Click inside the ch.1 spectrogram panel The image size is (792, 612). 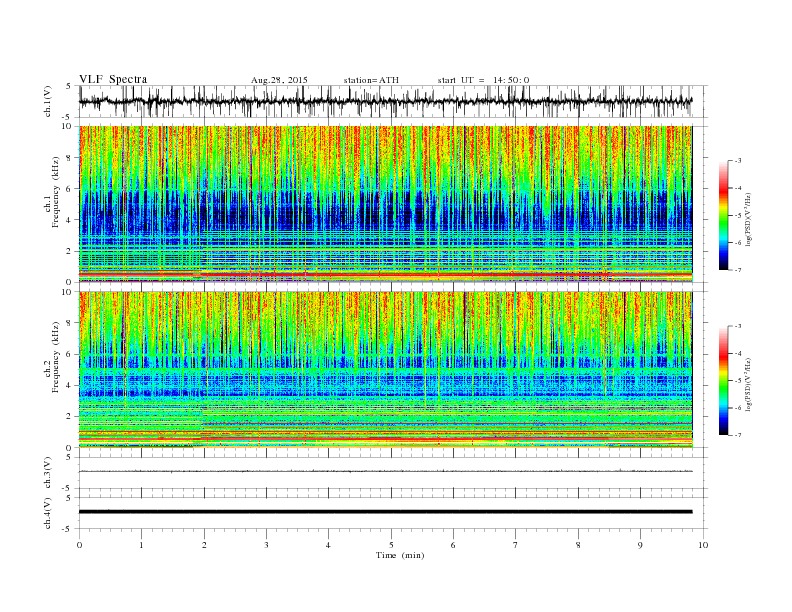click(x=386, y=204)
